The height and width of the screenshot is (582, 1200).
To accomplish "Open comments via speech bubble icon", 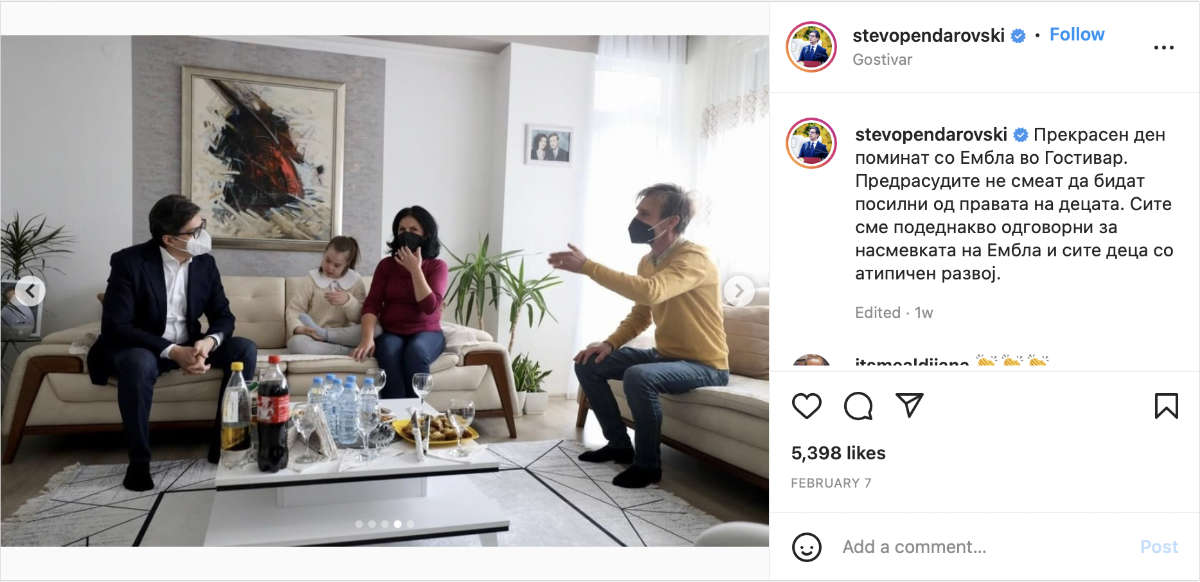I will coord(858,405).
